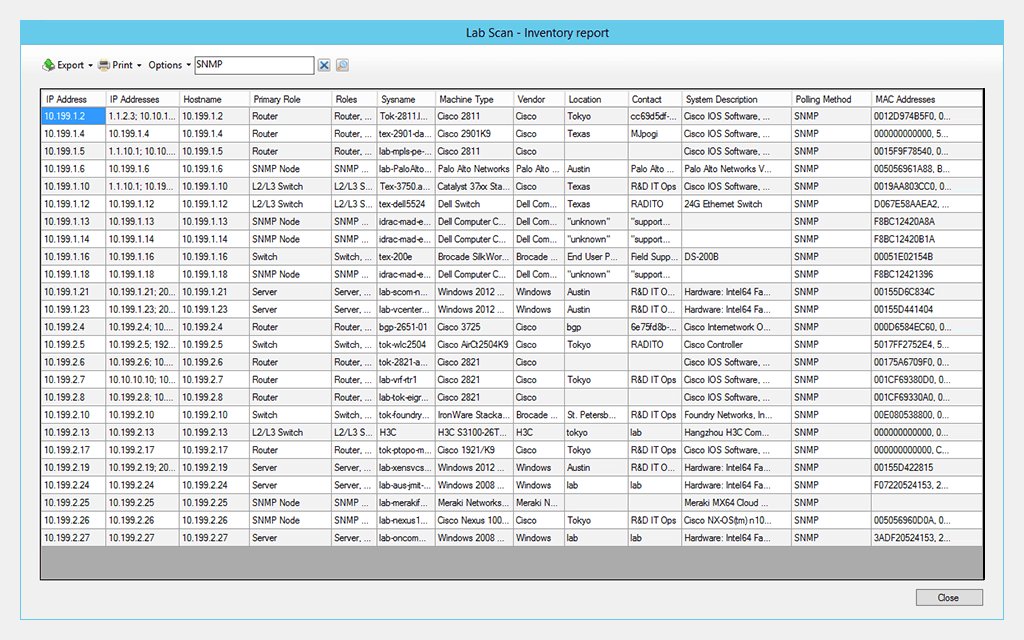Click System Description 24G Ethernet Switch
This screenshot has width=1024, height=640.
coord(737,204)
